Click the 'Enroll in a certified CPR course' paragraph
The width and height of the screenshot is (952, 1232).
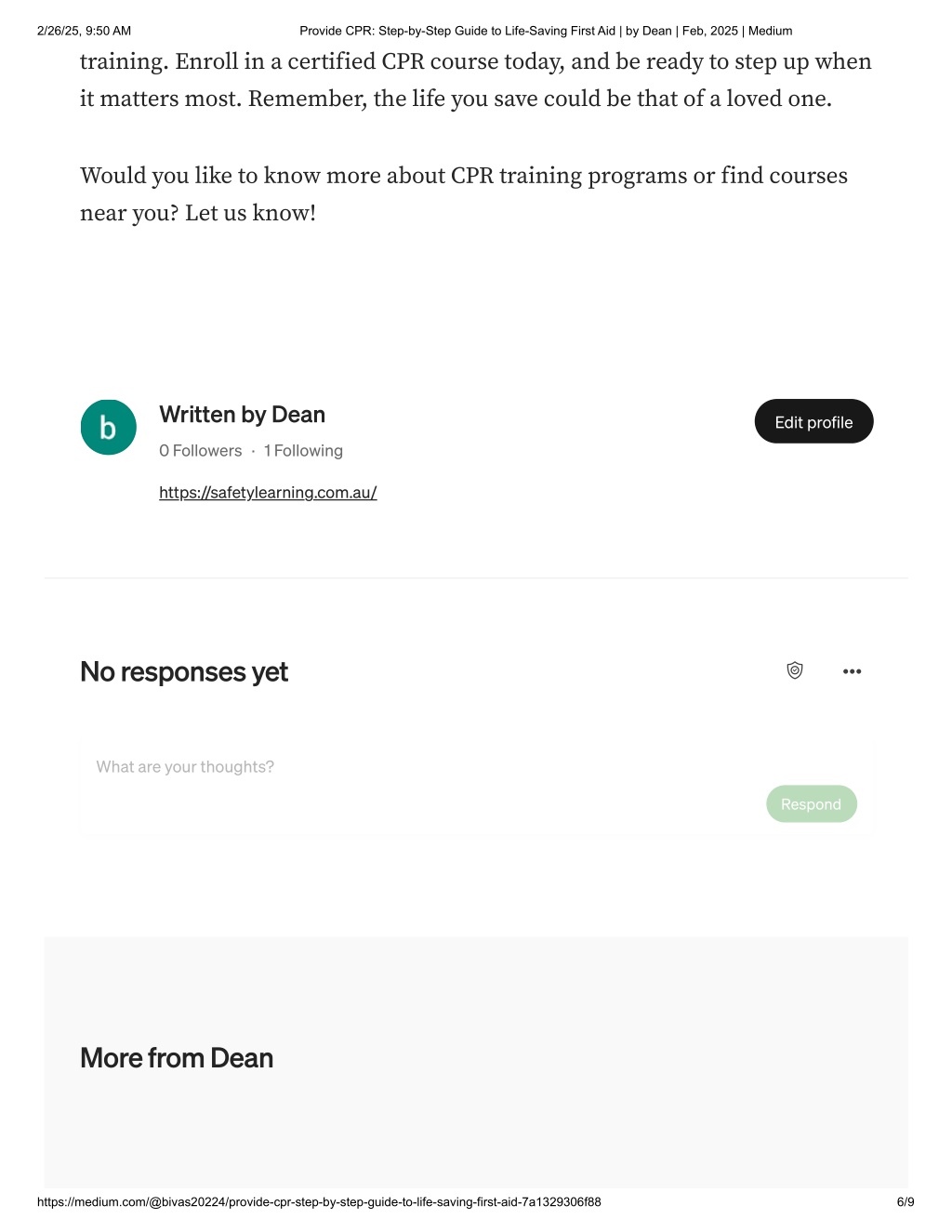[x=476, y=80]
